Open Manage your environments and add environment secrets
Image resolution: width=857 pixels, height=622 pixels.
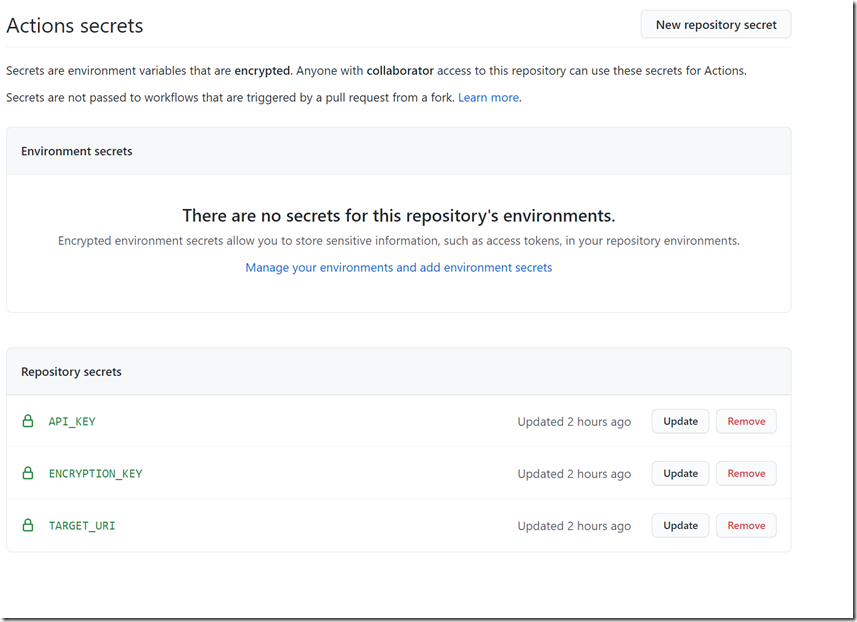(398, 268)
